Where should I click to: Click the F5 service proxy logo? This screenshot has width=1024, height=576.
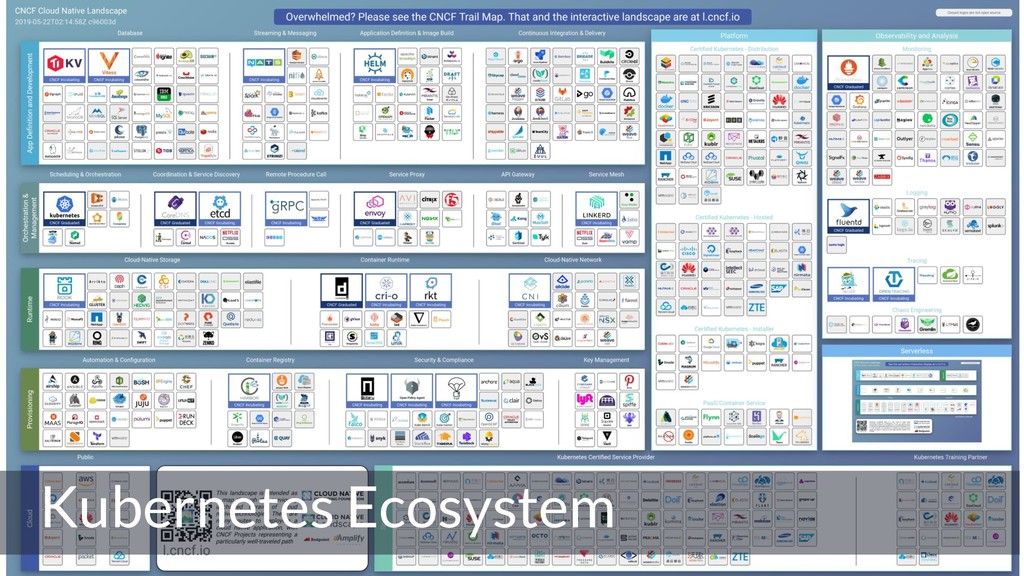click(451, 200)
